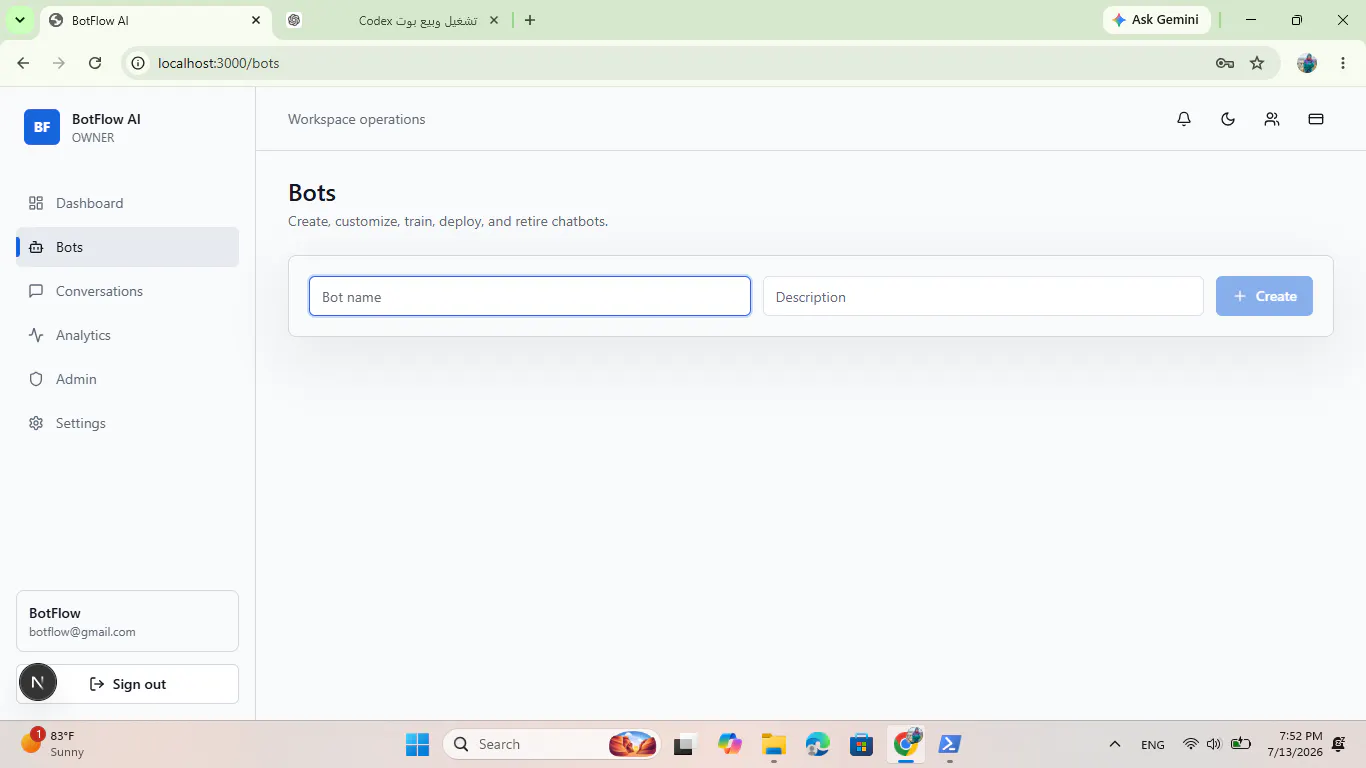Open the password manager key icon
Image resolution: width=1366 pixels, height=768 pixels.
pos(1225,63)
